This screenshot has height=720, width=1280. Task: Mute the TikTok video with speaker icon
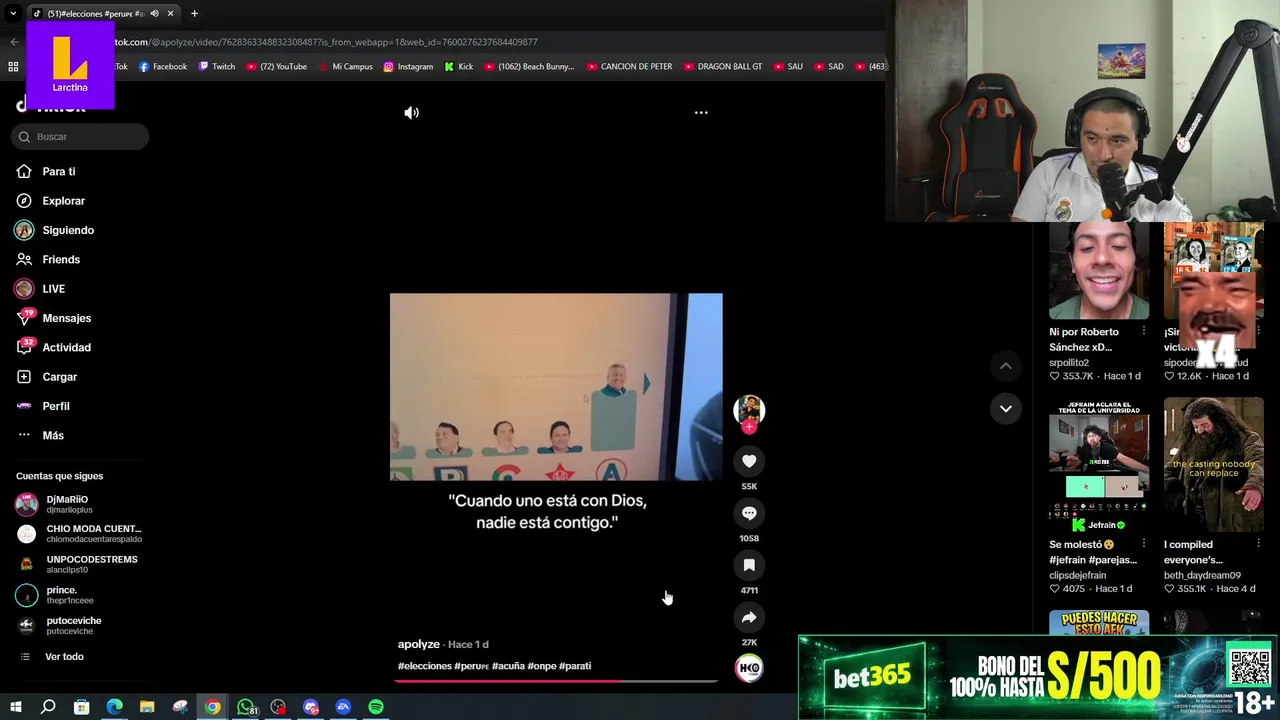tap(411, 113)
